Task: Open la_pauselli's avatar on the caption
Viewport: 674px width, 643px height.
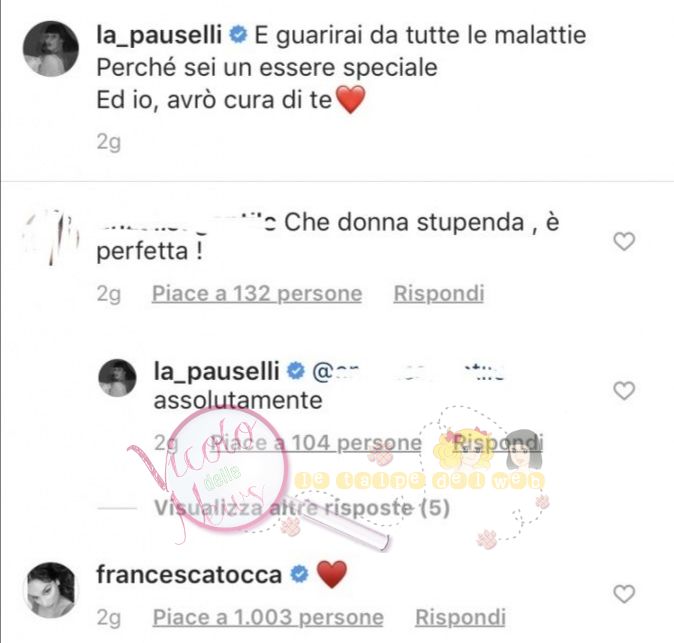Action: (x=51, y=49)
